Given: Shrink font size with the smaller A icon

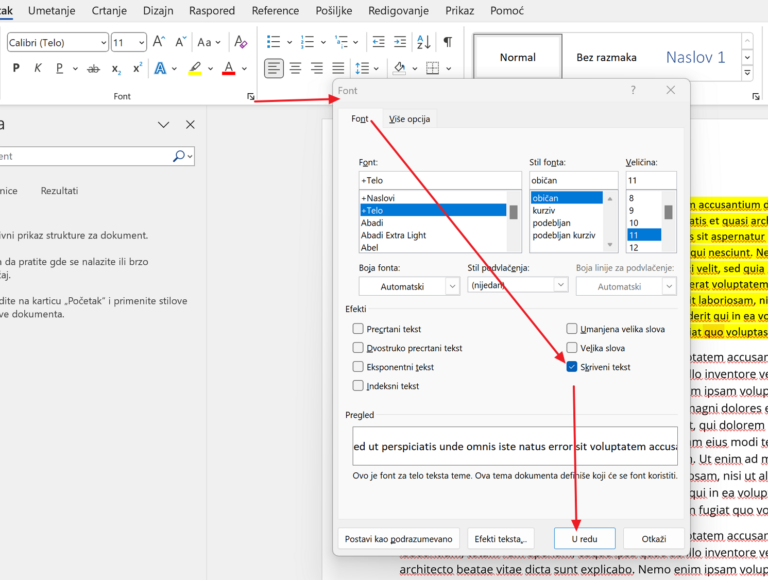Looking at the screenshot, I should point(180,42).
